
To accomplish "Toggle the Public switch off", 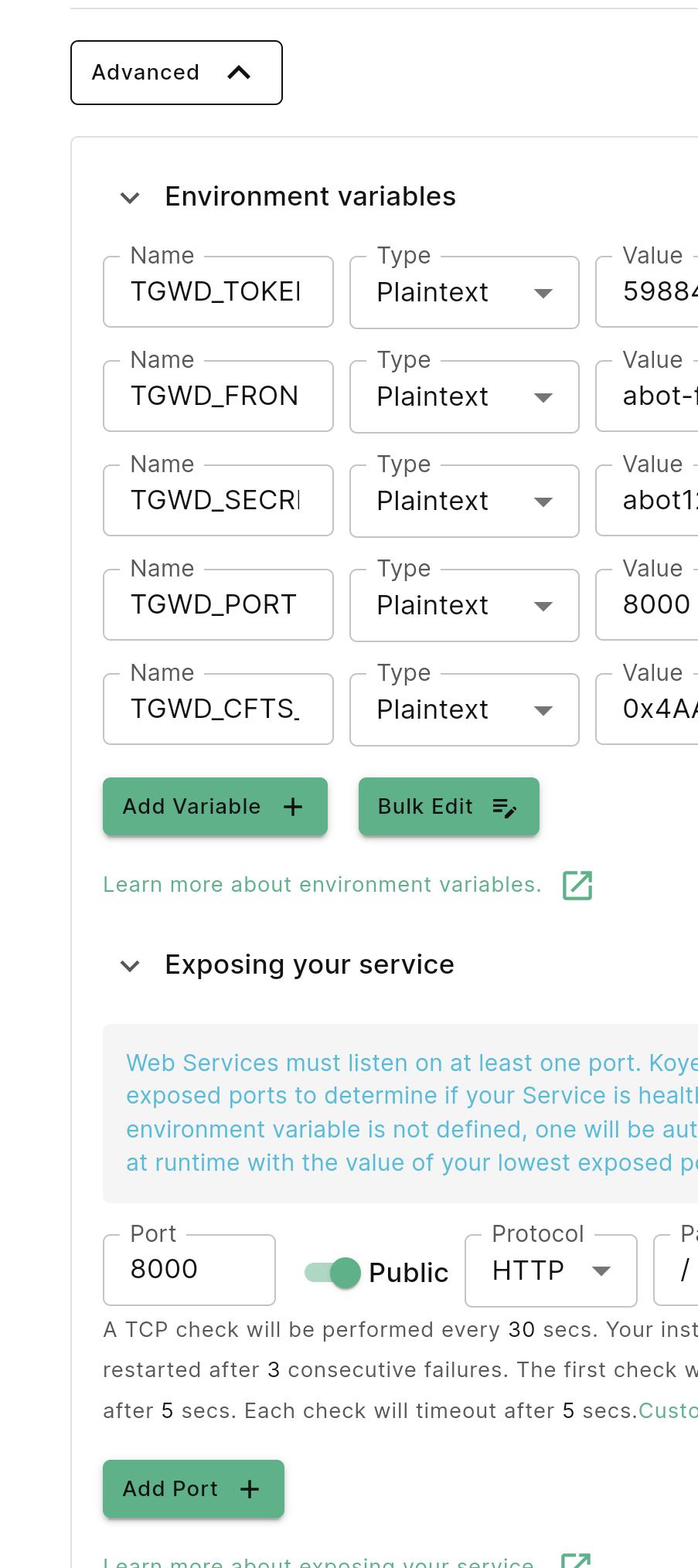I will click(333, 1272).
